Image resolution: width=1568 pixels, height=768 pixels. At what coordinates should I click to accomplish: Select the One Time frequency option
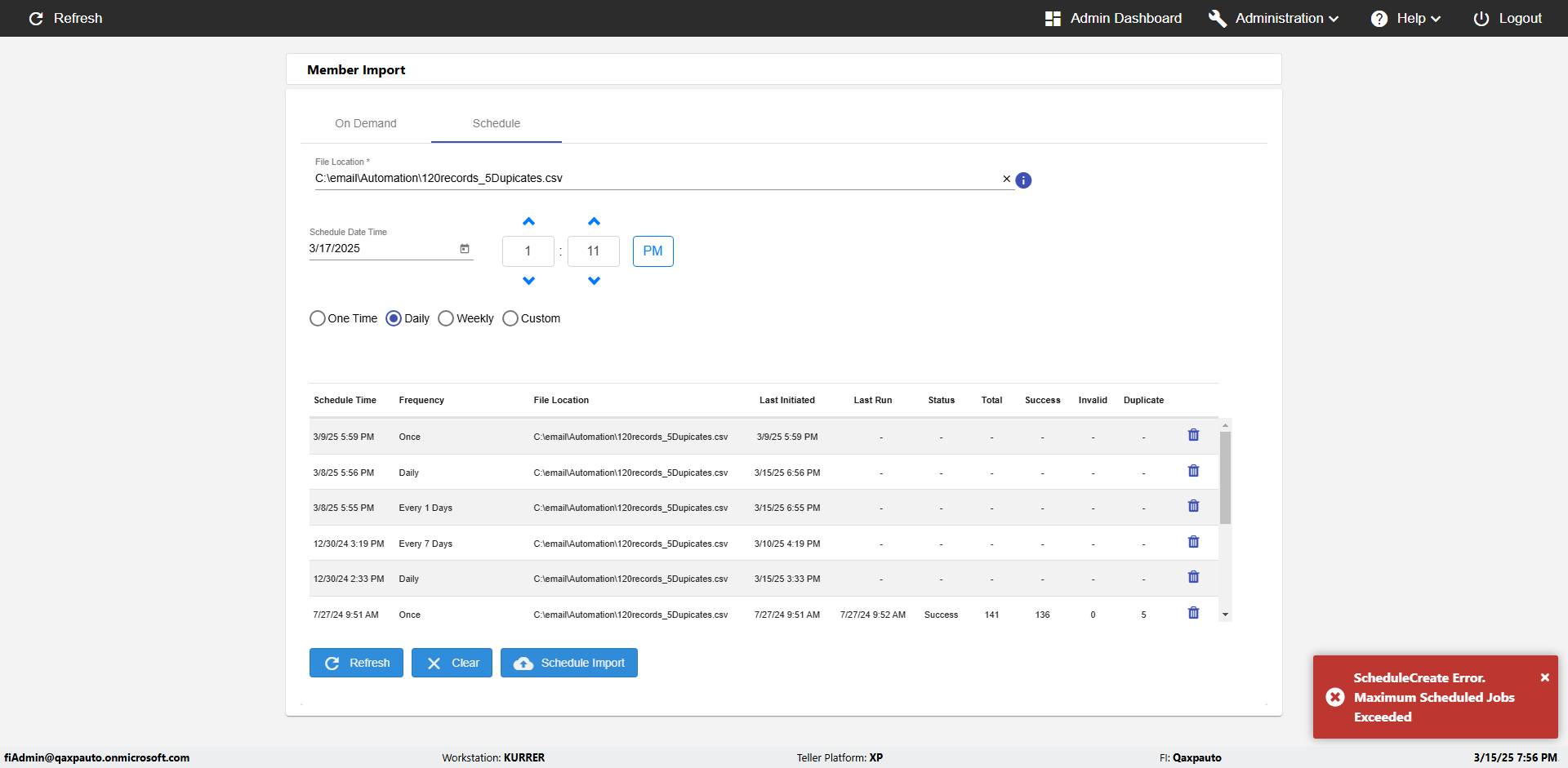coord(318,318)
